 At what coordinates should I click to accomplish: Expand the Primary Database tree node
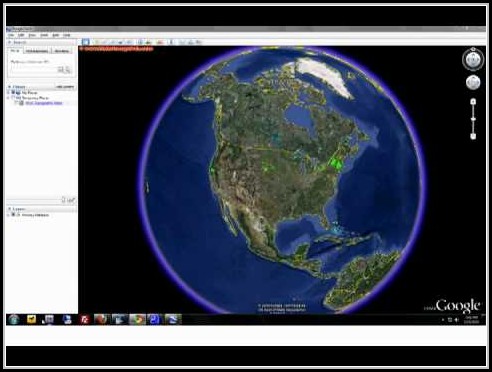click(9, 215)
